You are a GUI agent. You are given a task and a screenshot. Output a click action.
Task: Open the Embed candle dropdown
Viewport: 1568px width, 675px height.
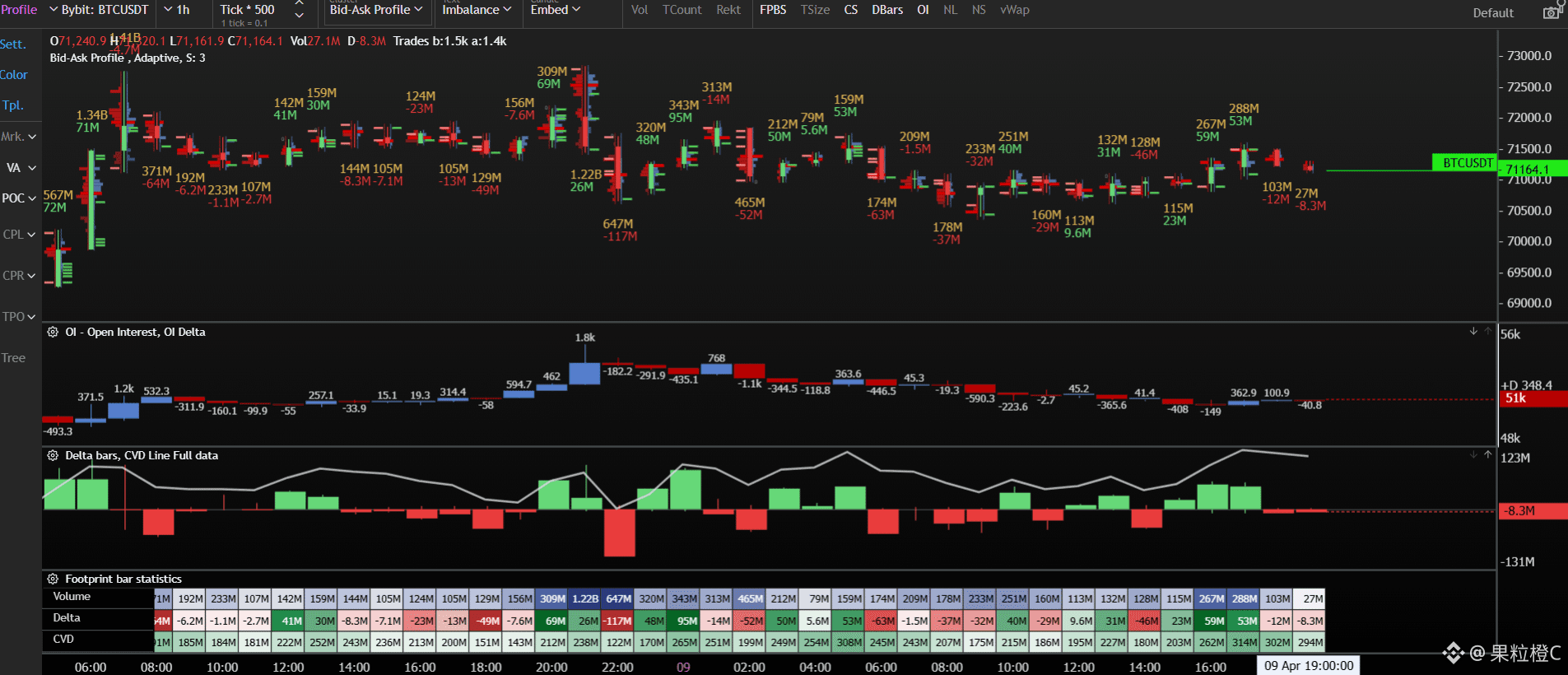point(556,10)
